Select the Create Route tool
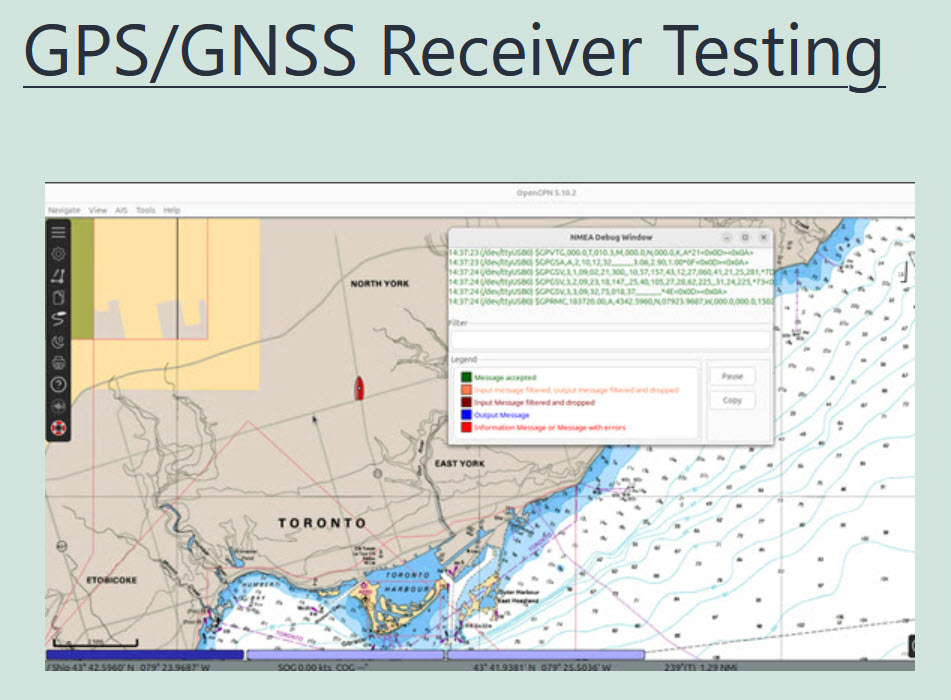The image size is (951, 700). pyautogui.click(x=58, y=275)
